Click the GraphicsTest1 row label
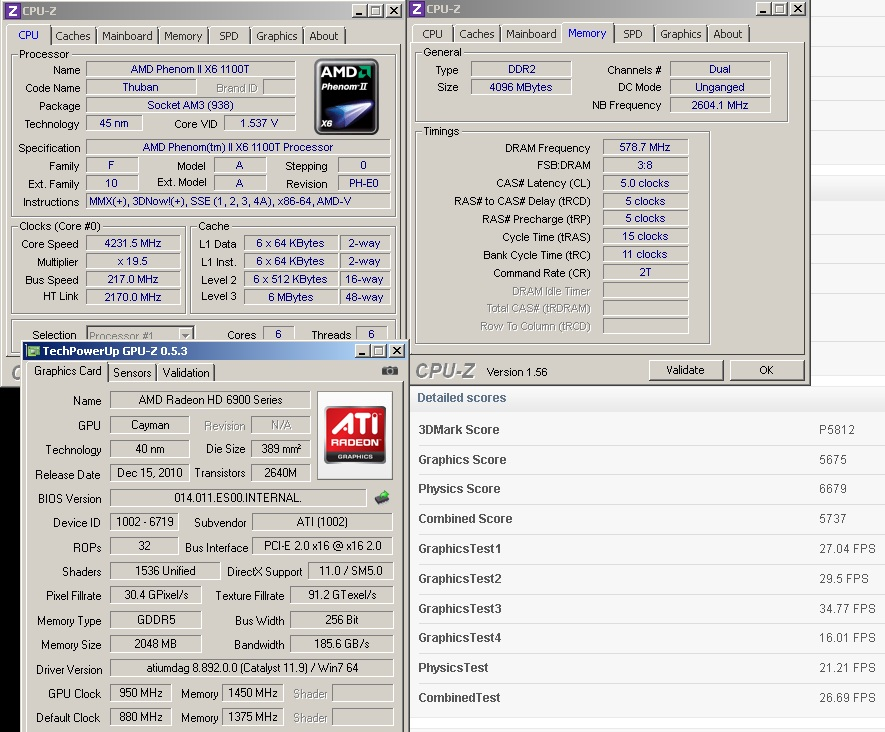 459,549
